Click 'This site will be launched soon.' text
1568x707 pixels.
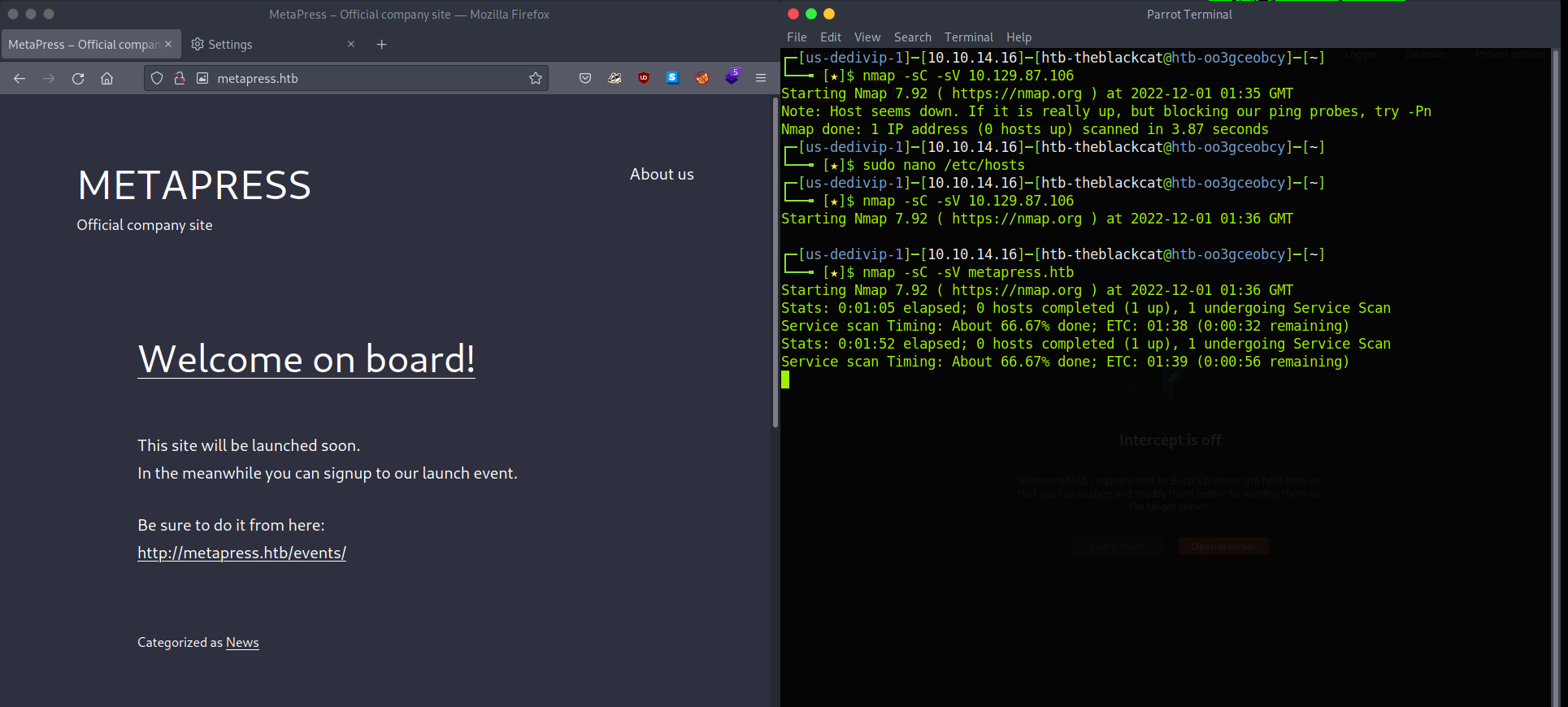coord(249,445)
